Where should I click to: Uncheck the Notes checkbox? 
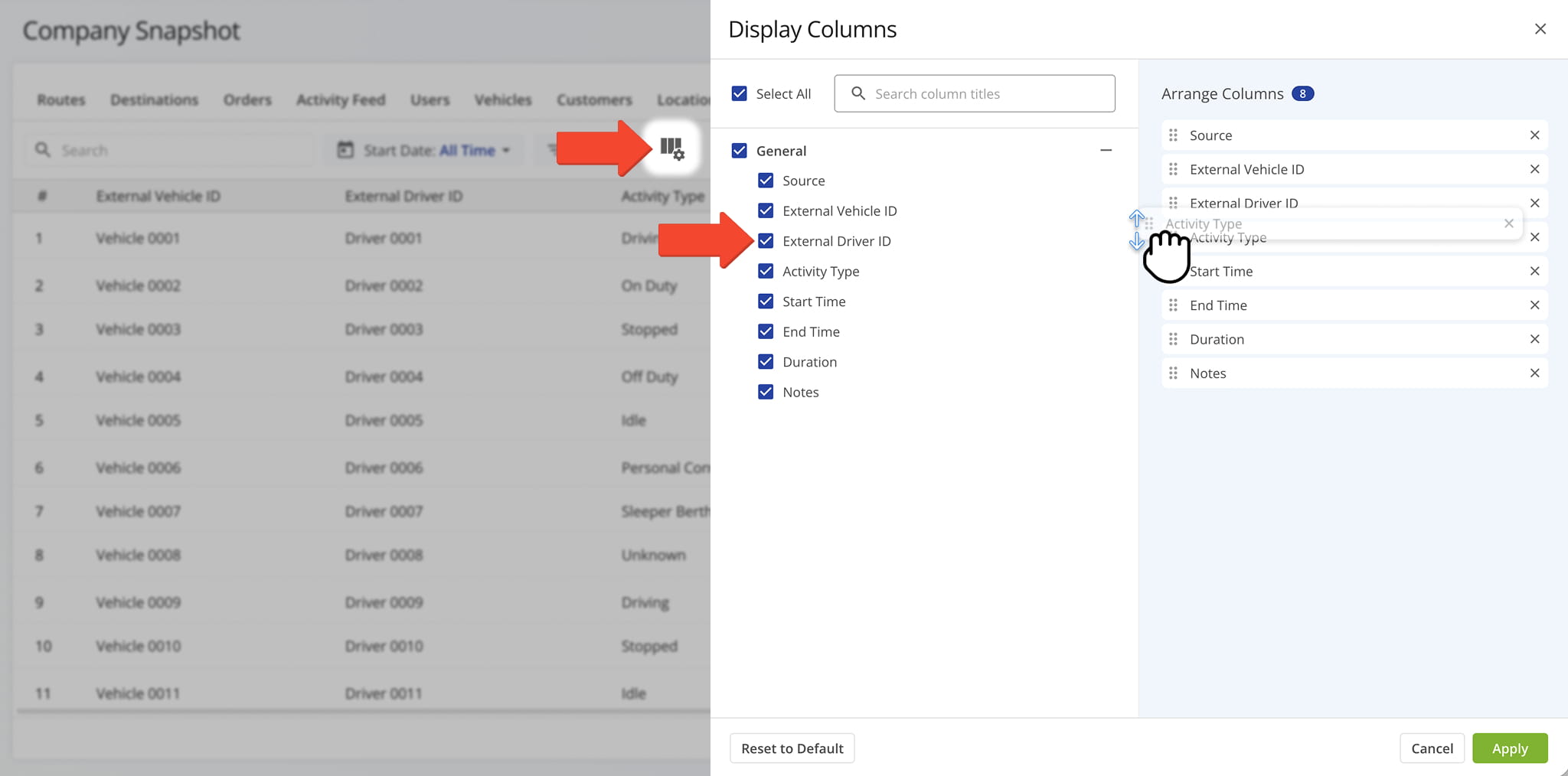(x=766, y=392)
